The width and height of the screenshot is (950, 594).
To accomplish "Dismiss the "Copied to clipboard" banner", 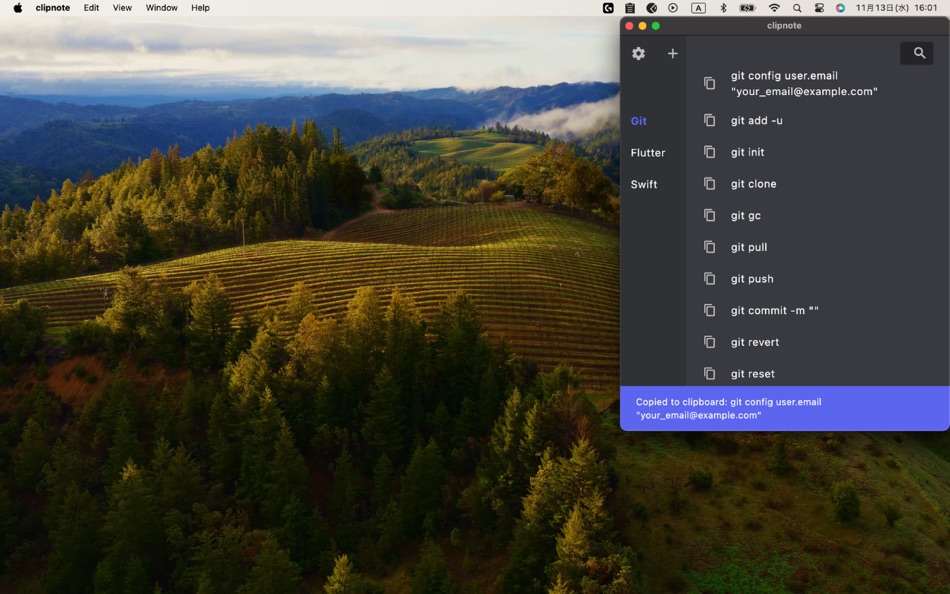I will 783,408.
